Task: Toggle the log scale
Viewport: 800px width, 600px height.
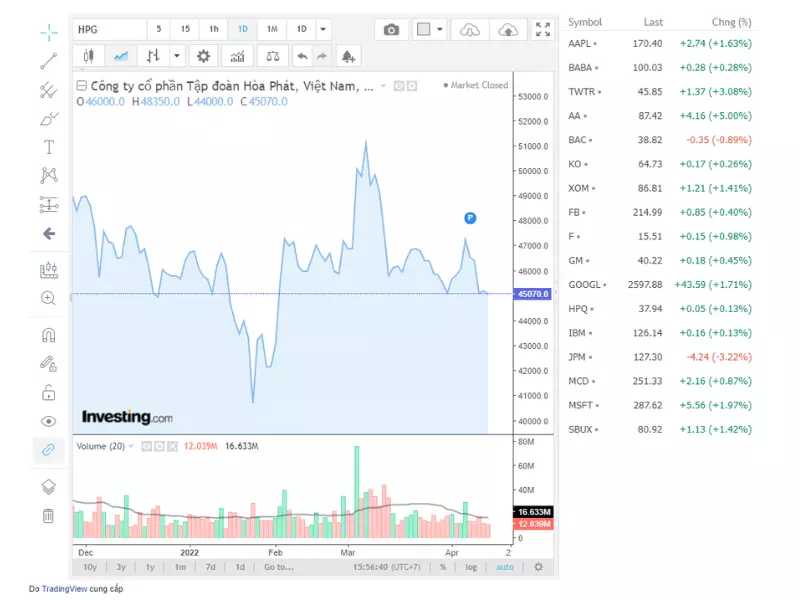Action: tap(471, 567)
